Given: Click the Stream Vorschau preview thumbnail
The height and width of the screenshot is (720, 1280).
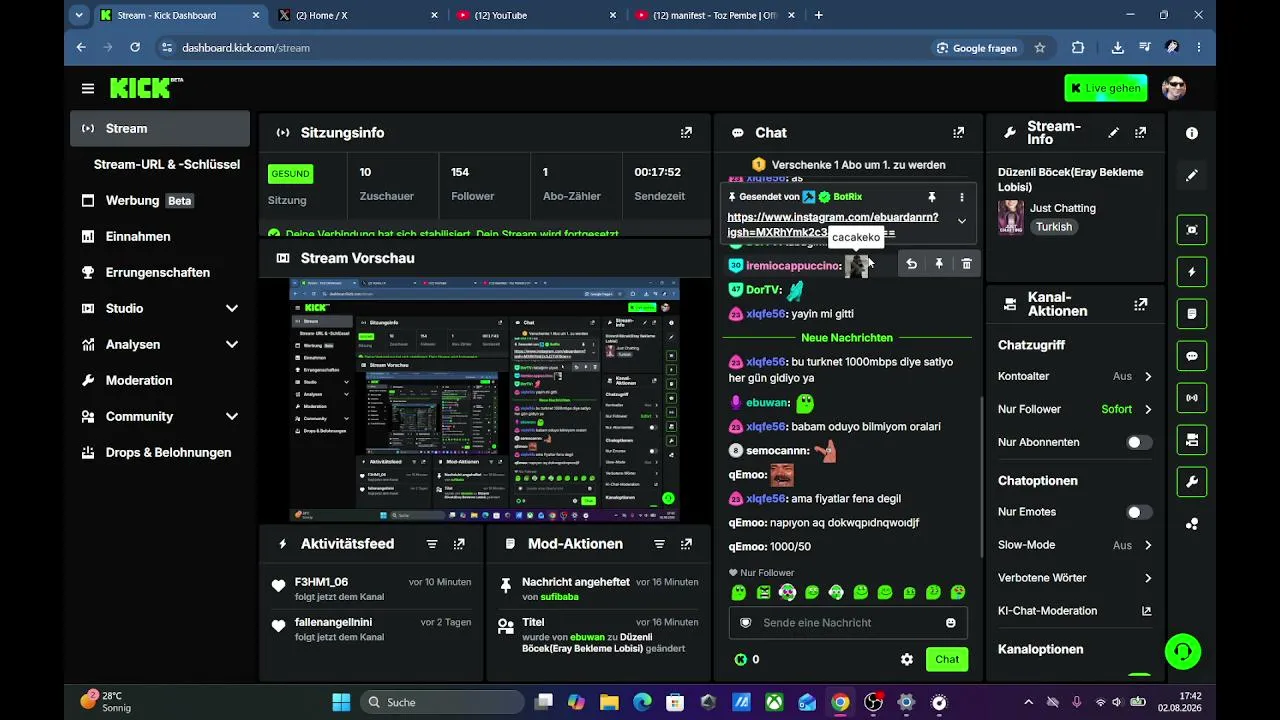Looking at the screenshot, I should [485, 400].
